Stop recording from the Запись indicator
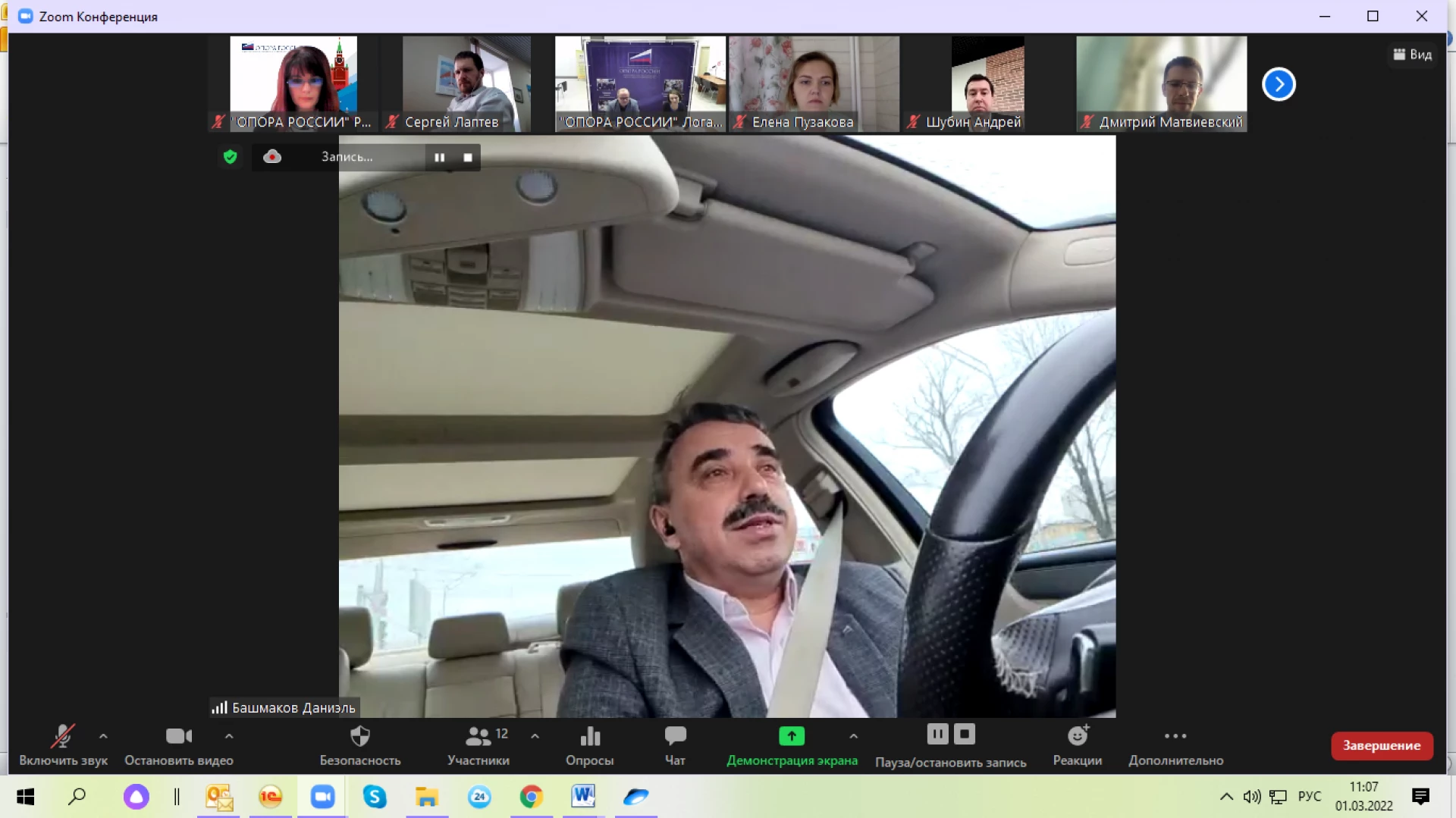Screen dimensions: 1456x818 point(468,158)
